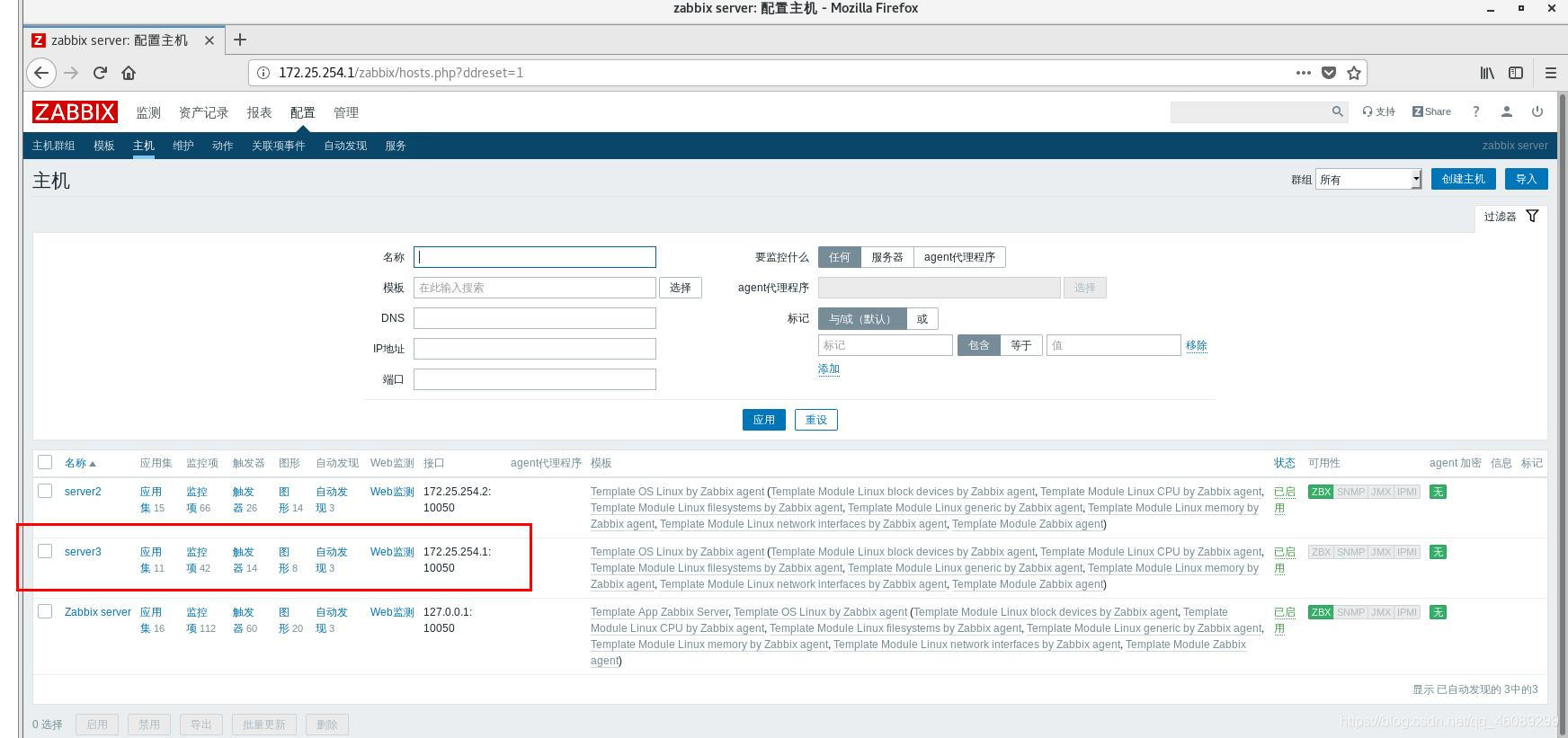Click the Remove tag link
Screen dimensions: 1568x738
(1196, 345)
